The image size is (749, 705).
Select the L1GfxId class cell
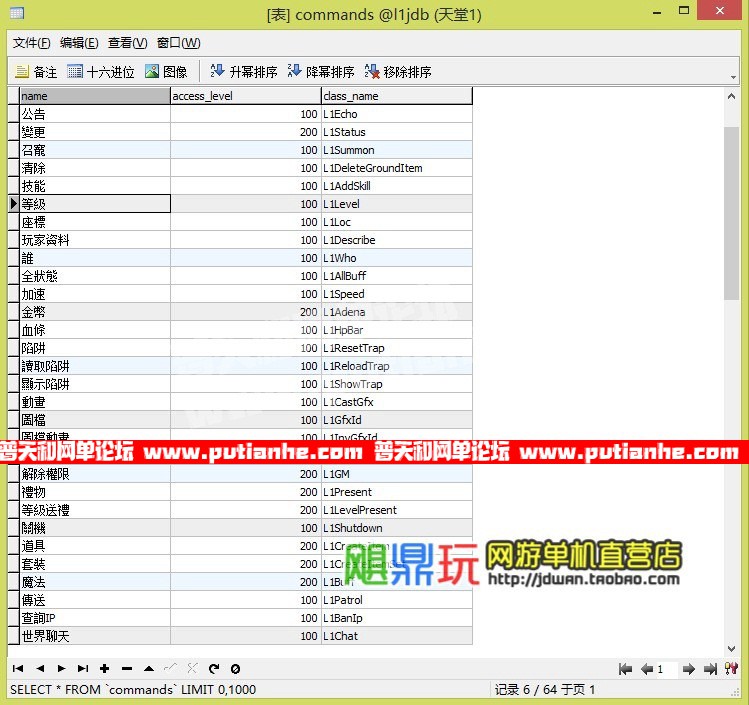coord(397,420)
